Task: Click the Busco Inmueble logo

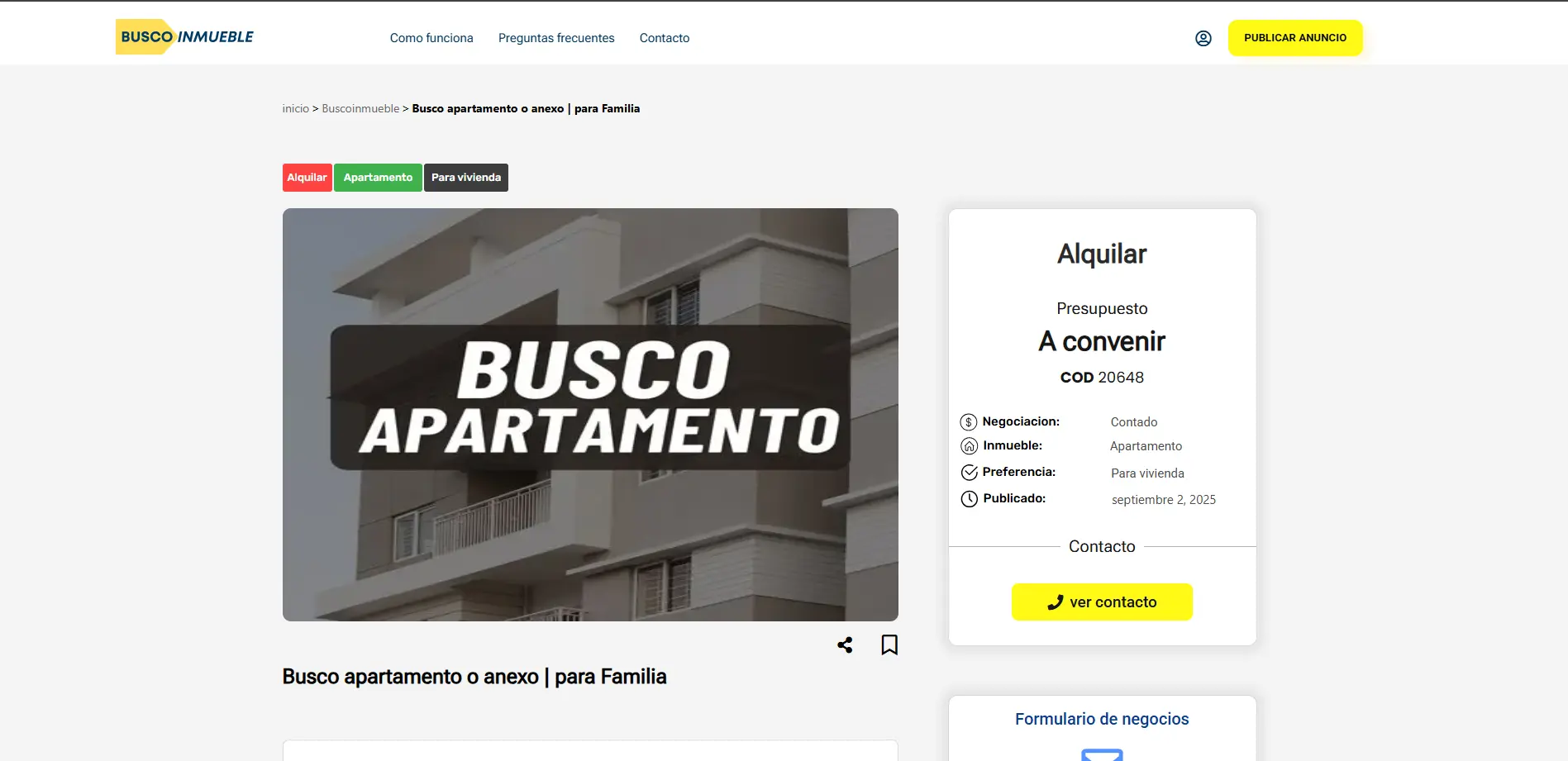Action: (185, 37)
